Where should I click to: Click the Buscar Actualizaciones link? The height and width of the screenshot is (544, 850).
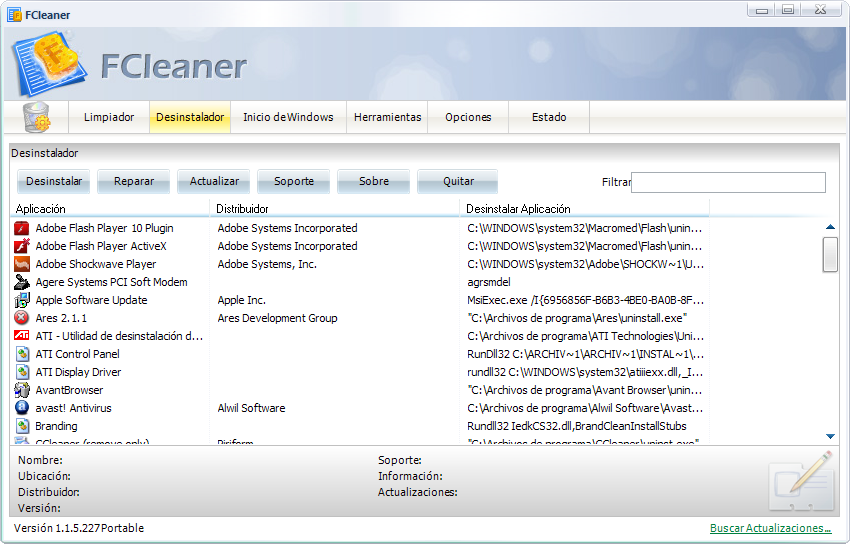click(x=770, y=528)
